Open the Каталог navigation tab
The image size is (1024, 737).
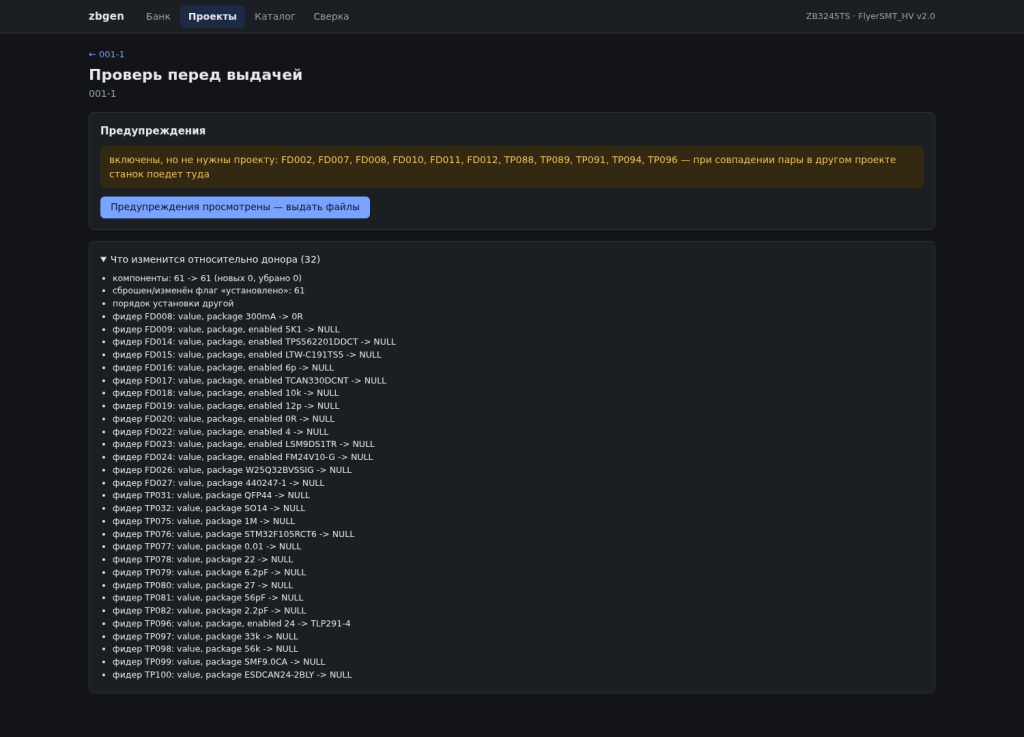click(275, 16)
